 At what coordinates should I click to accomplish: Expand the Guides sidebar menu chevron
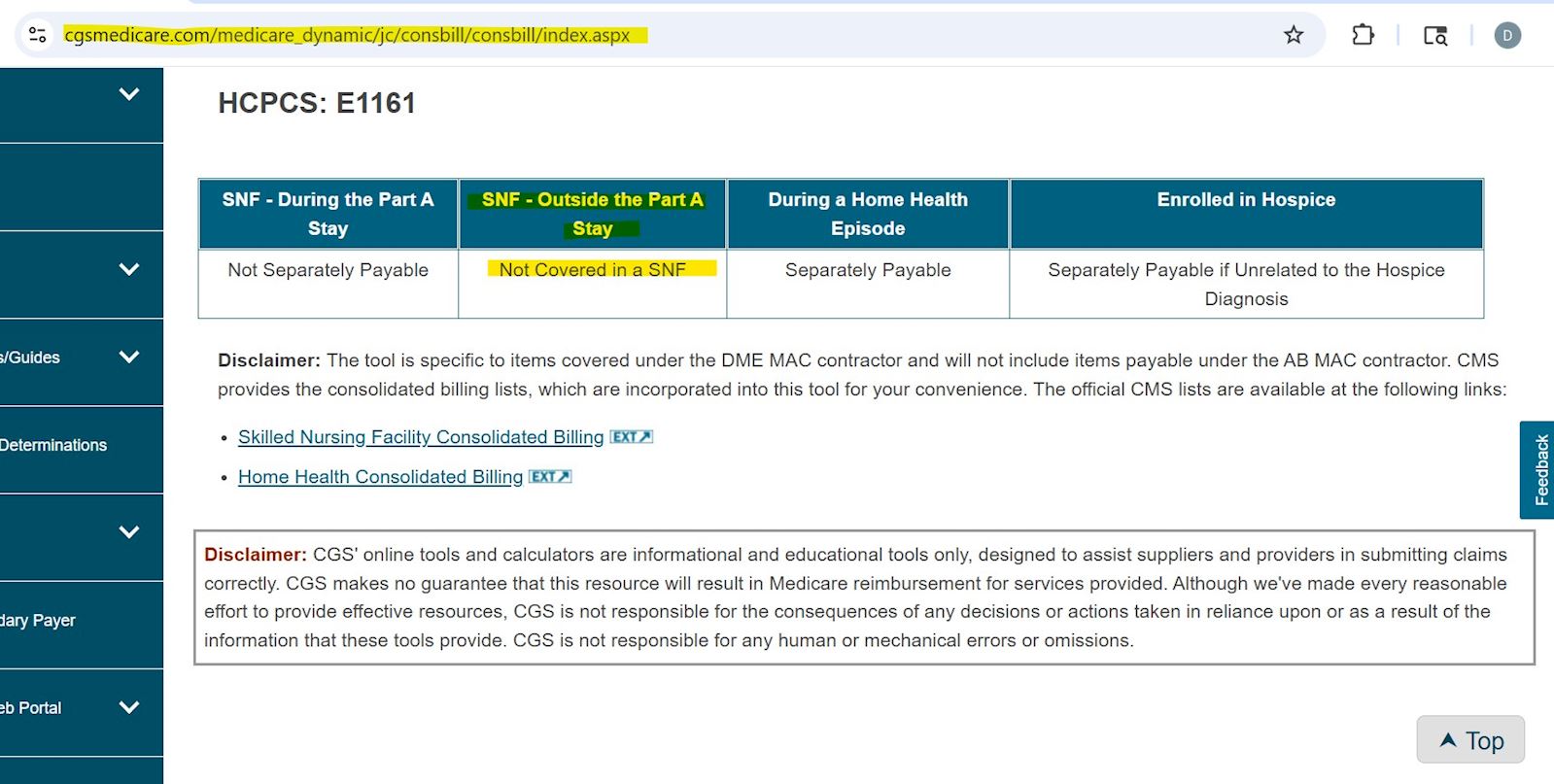point(128,357)
